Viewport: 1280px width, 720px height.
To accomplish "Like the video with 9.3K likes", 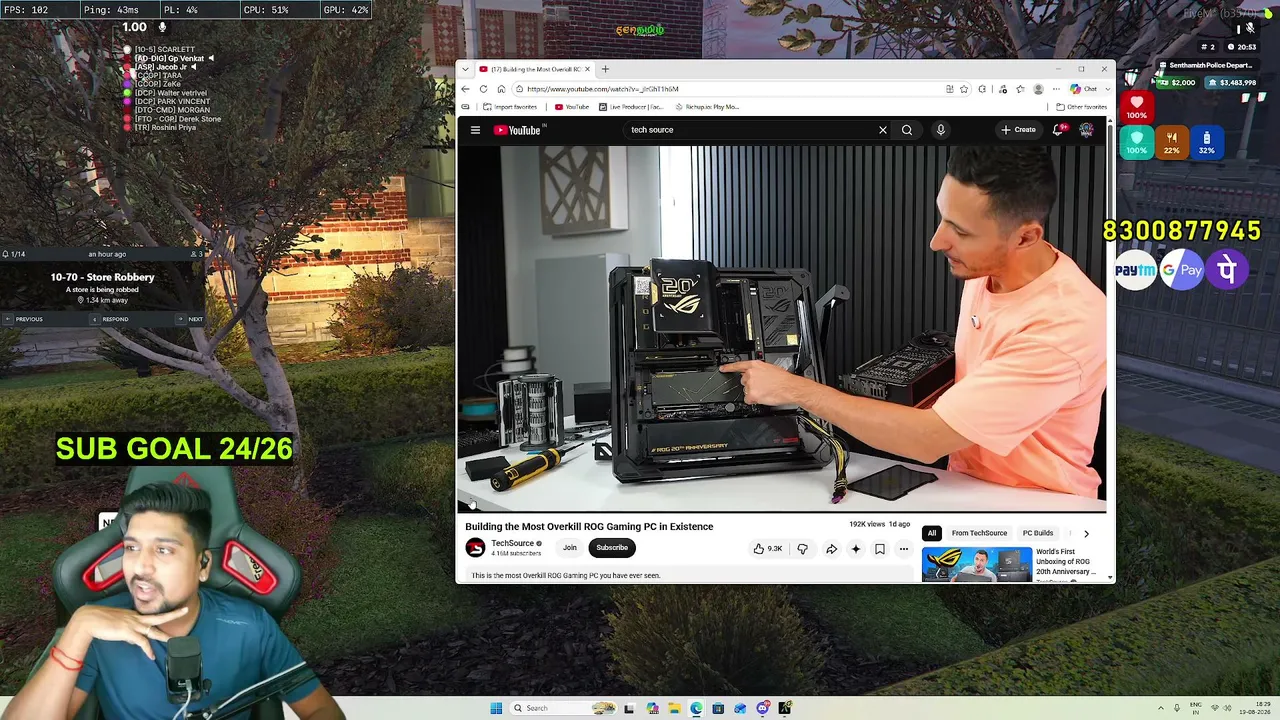I will point(768,548).
